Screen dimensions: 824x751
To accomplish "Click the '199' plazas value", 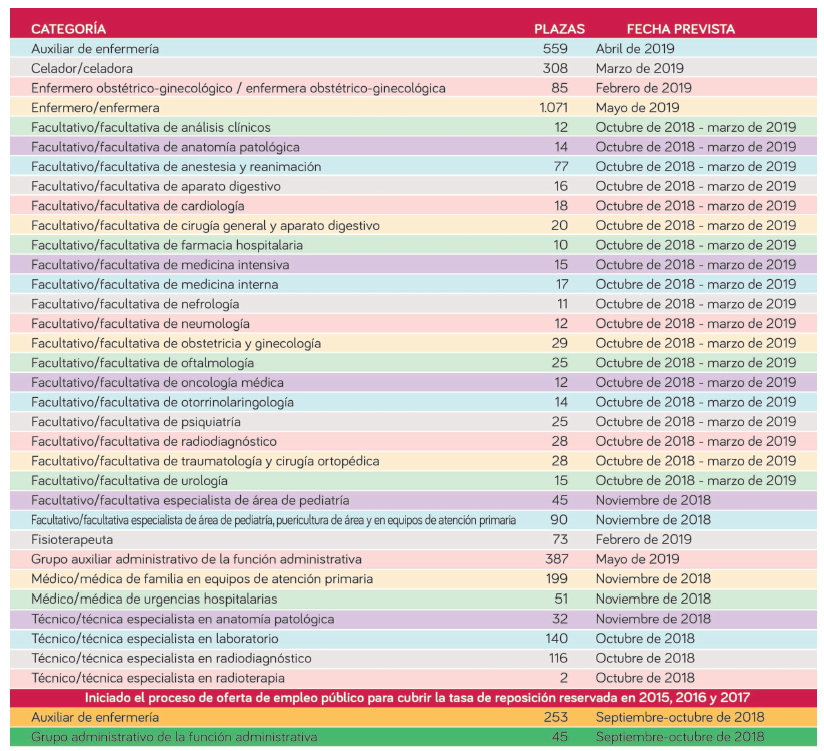I will pos(557,579).
